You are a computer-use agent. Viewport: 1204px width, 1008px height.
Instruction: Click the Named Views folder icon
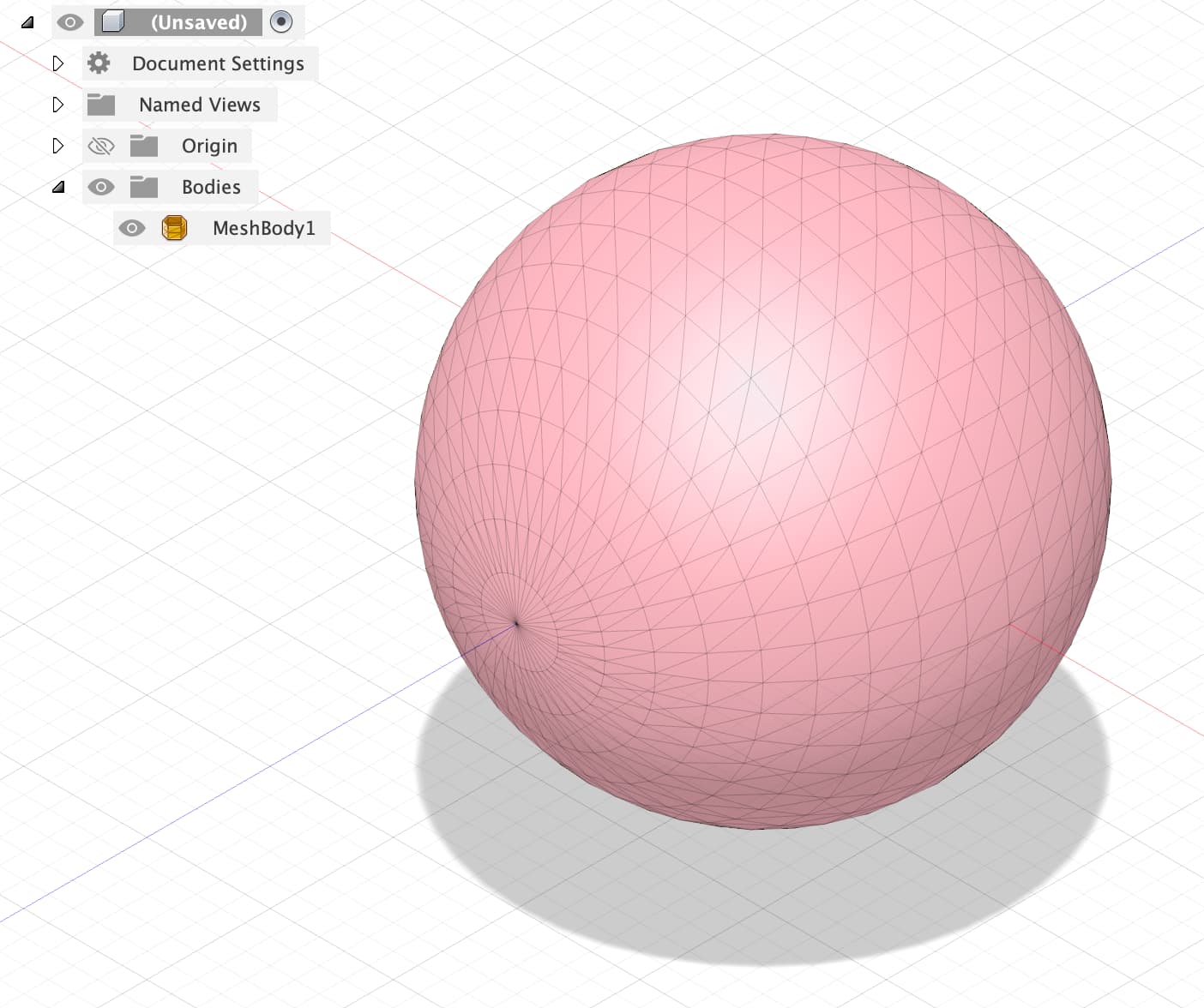point(101,105)
